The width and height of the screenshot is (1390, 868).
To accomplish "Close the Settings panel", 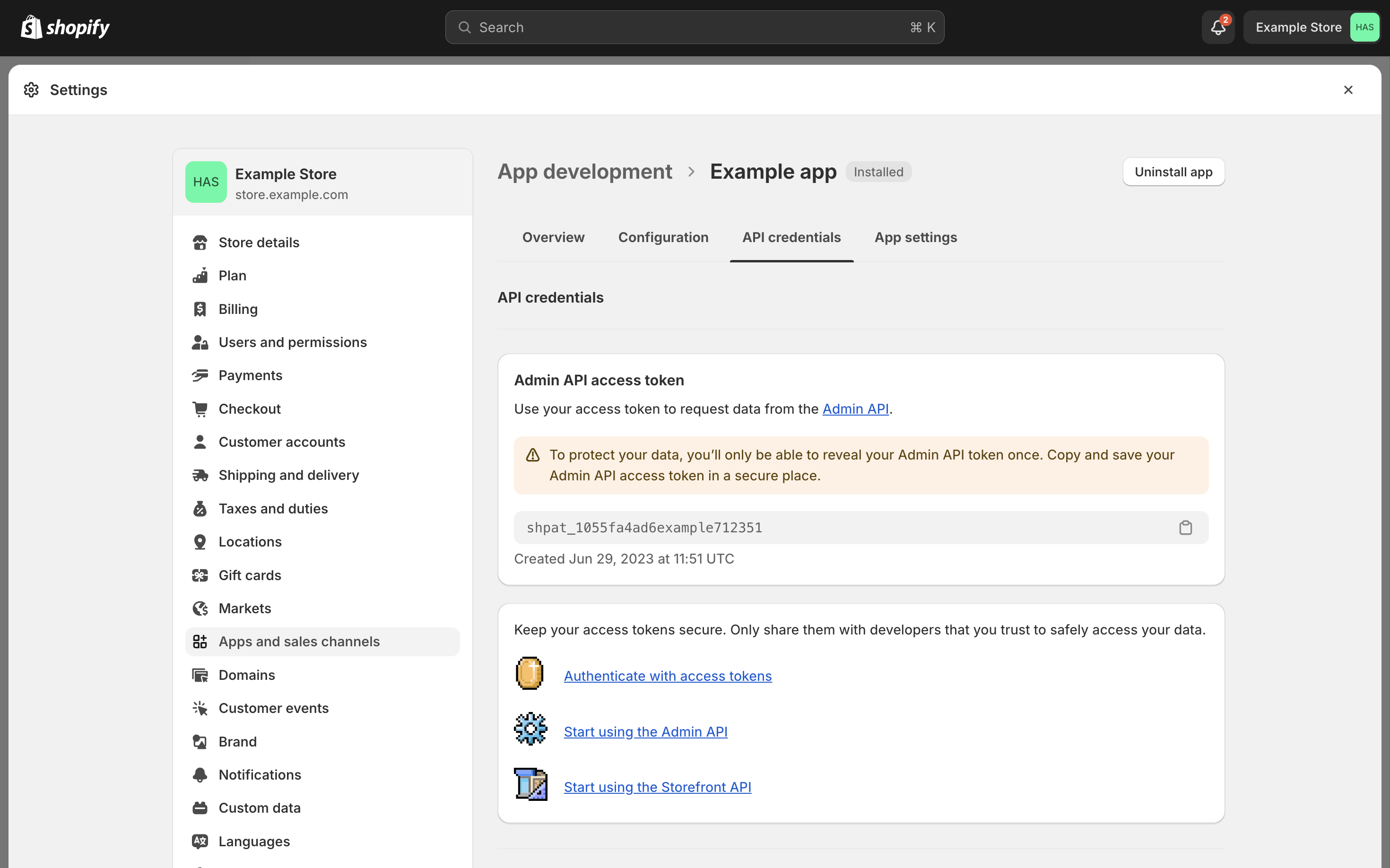I will 1347,89.
